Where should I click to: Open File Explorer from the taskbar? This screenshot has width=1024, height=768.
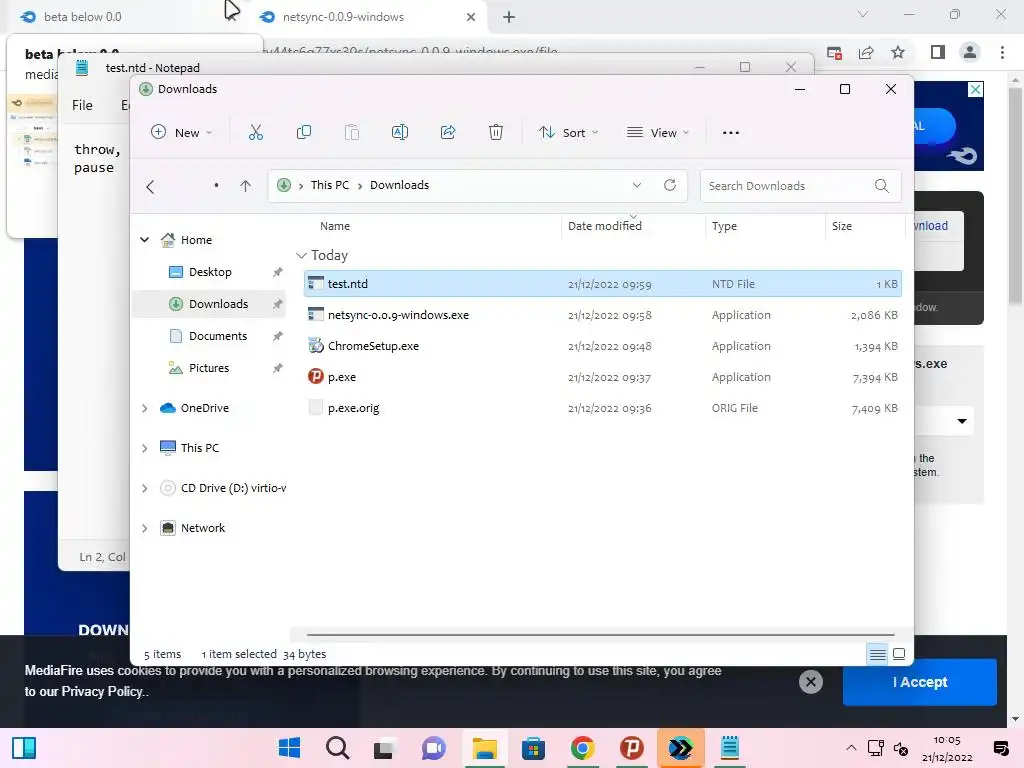[x=485, y=748]
